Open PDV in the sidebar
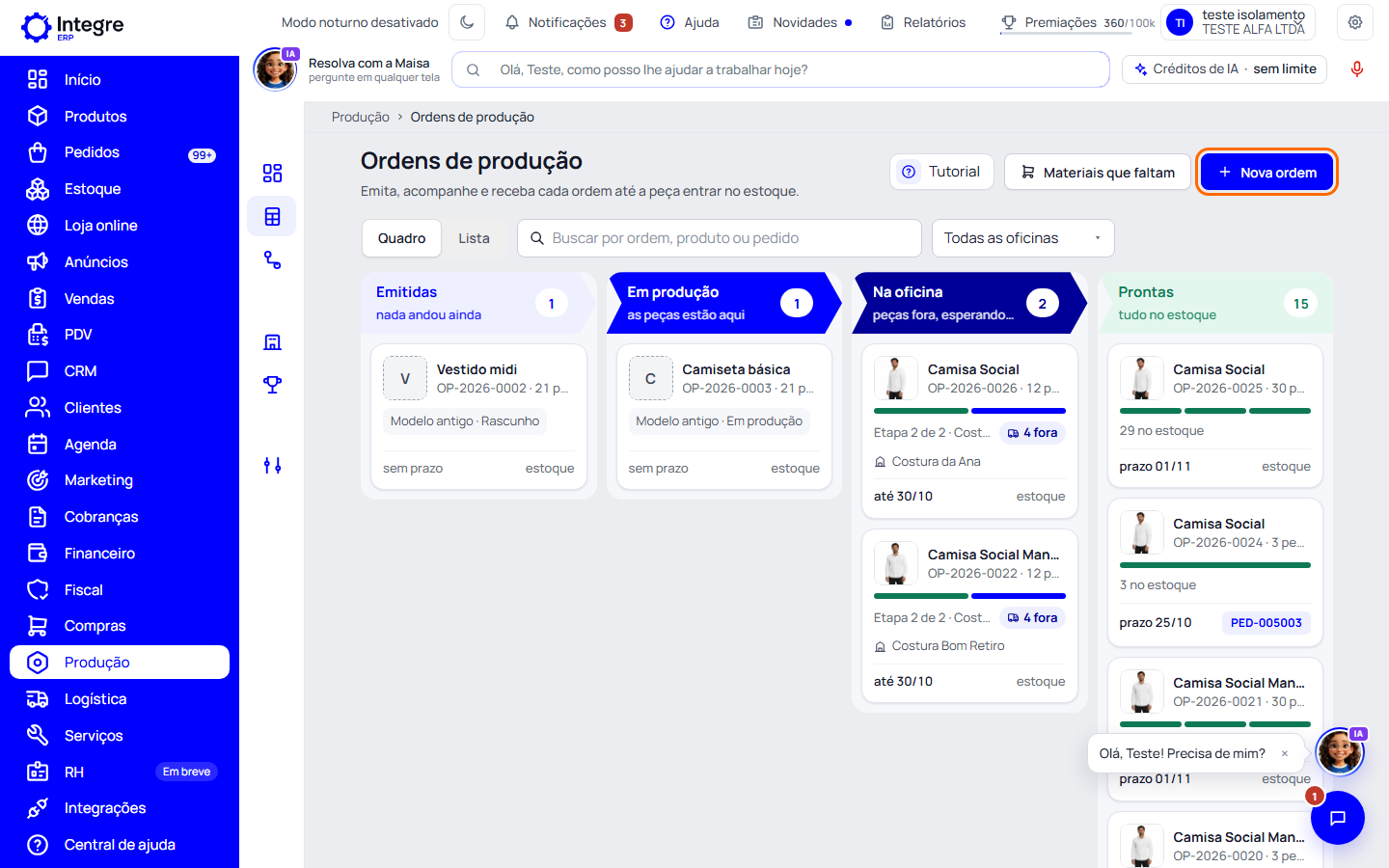1389x868 pixels. 120,335
